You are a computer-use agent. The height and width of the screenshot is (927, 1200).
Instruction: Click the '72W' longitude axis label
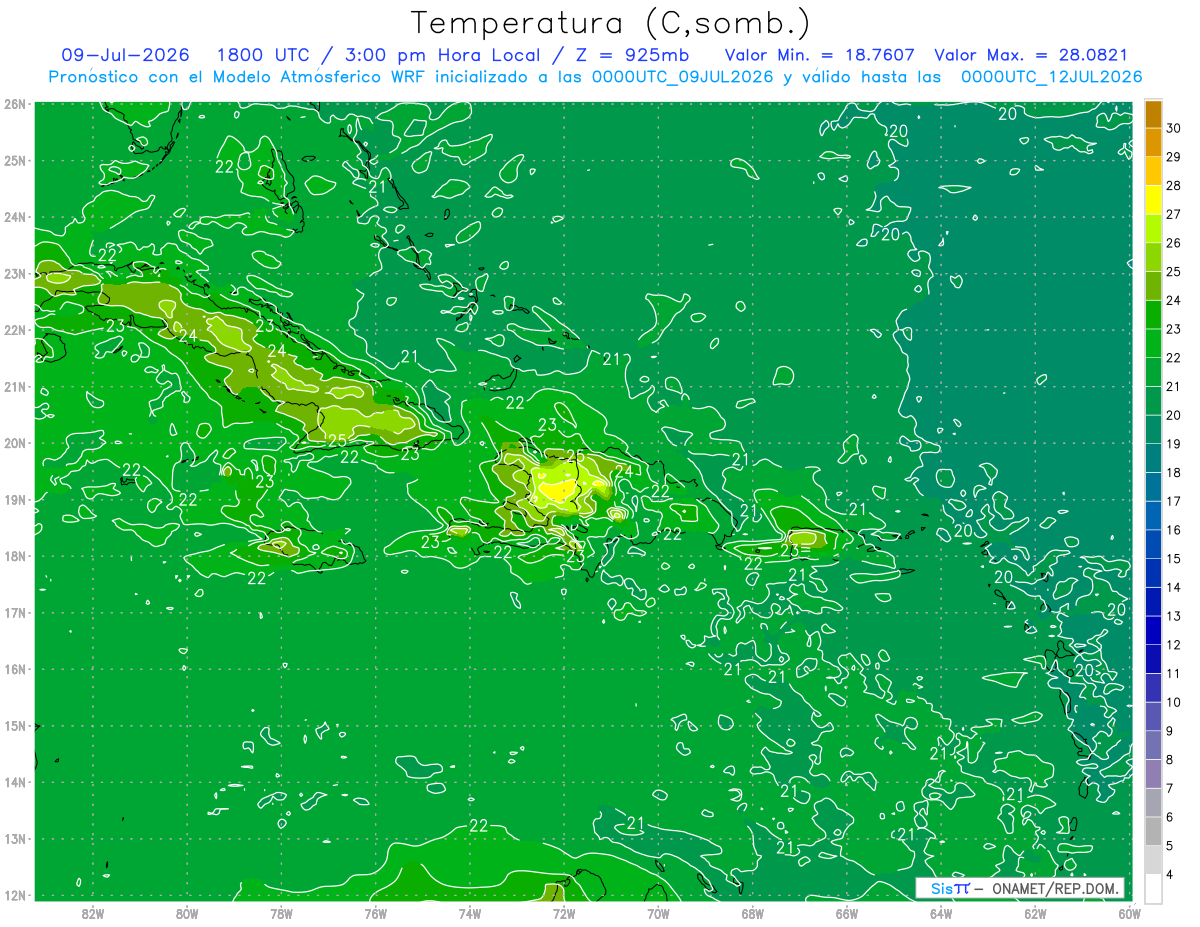[564, 913]
